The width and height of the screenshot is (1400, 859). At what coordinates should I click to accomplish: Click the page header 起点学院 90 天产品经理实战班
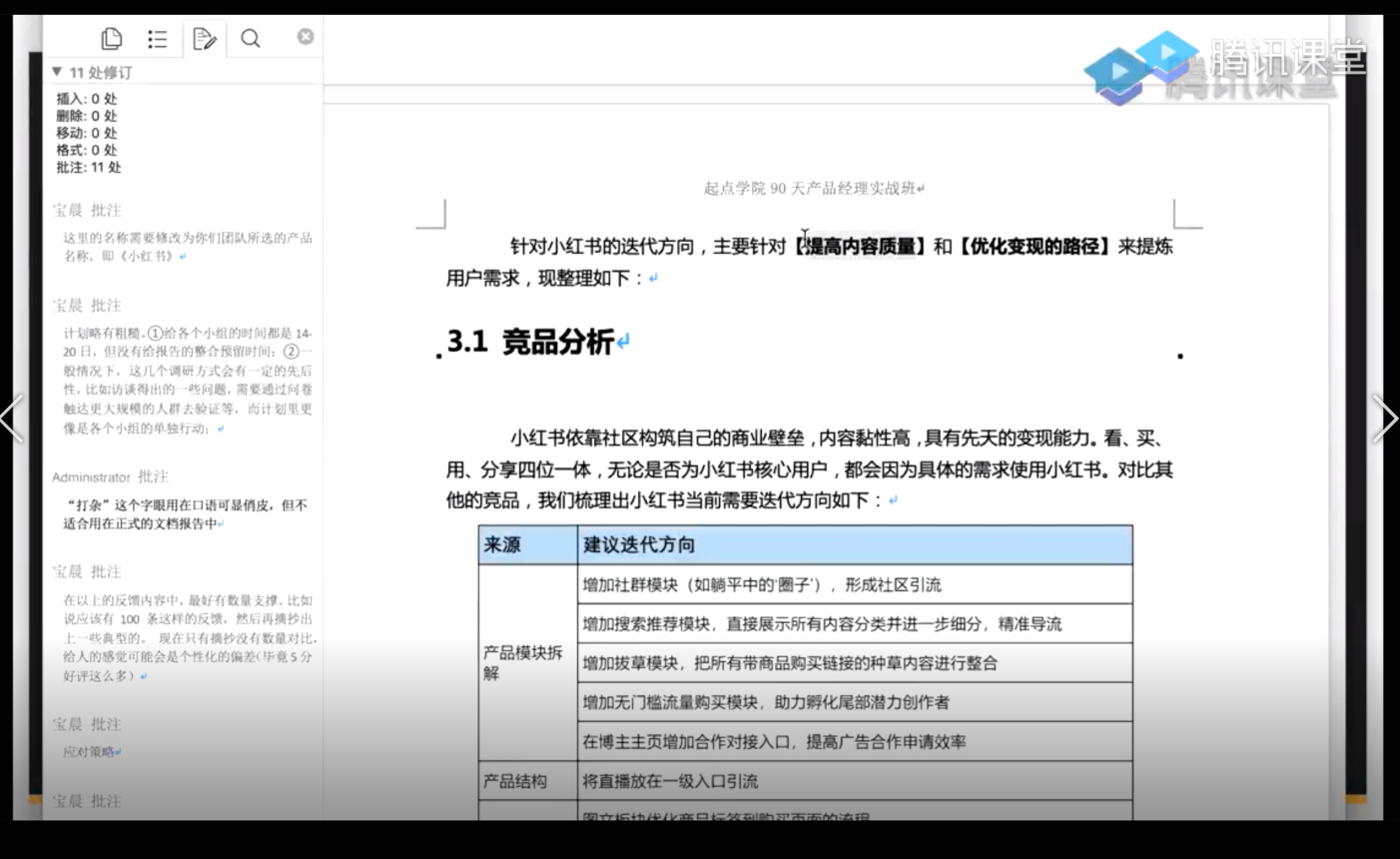(810, 188)
